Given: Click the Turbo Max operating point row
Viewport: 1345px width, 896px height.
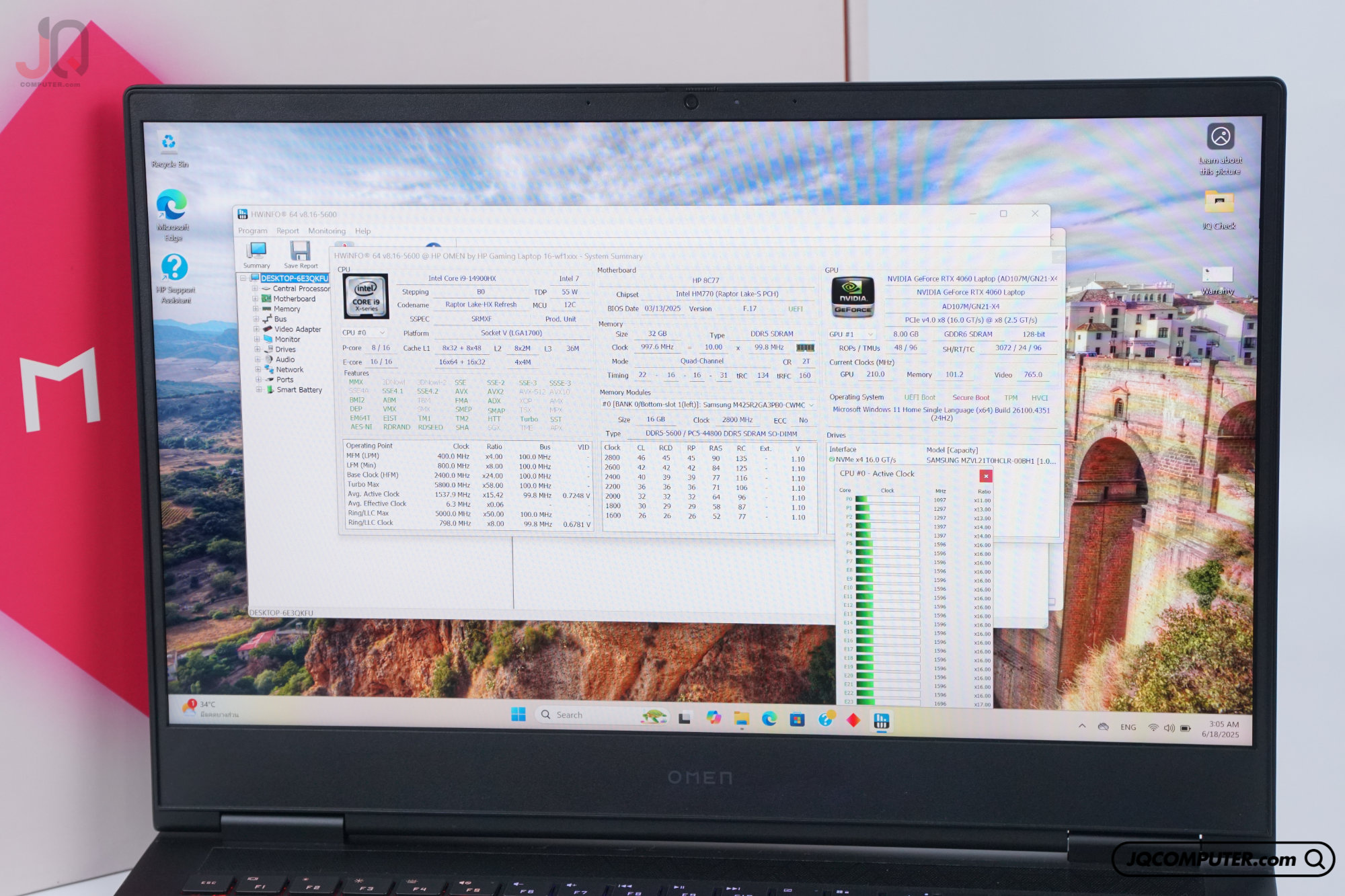Looking at the screenshot, I should pos(467,485).
